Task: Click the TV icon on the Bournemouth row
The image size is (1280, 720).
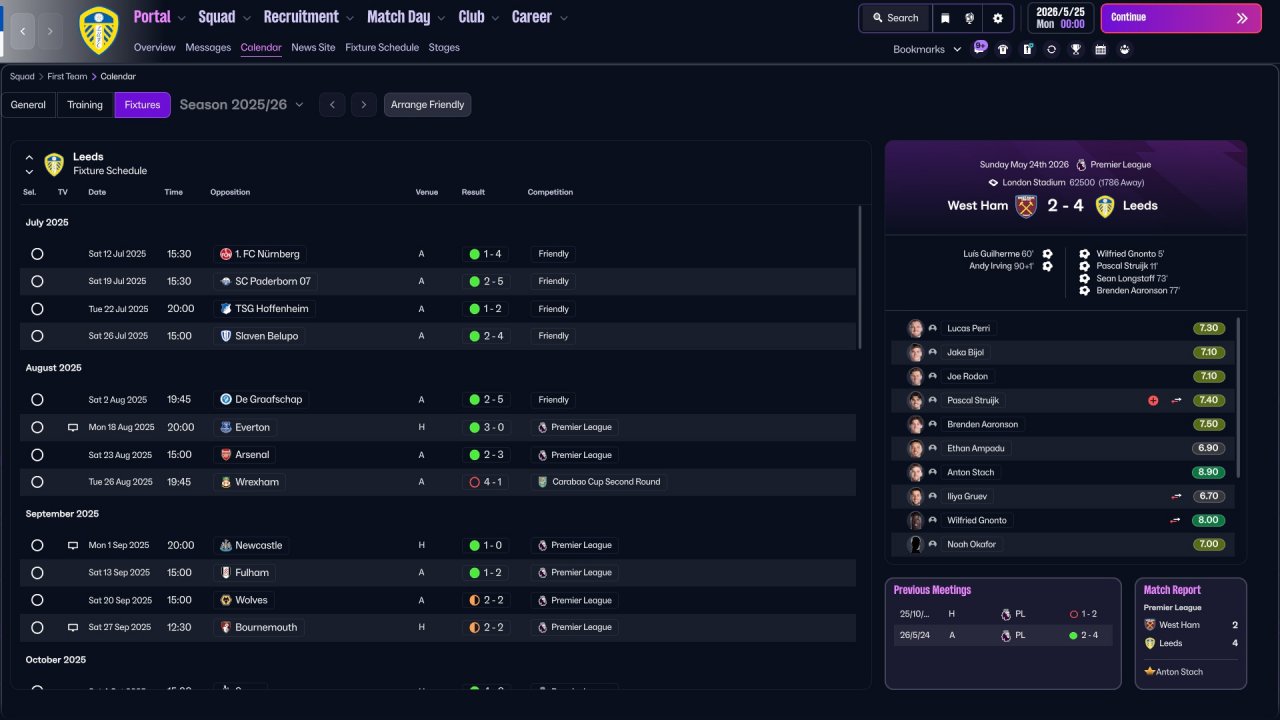Action: (72, 628)
